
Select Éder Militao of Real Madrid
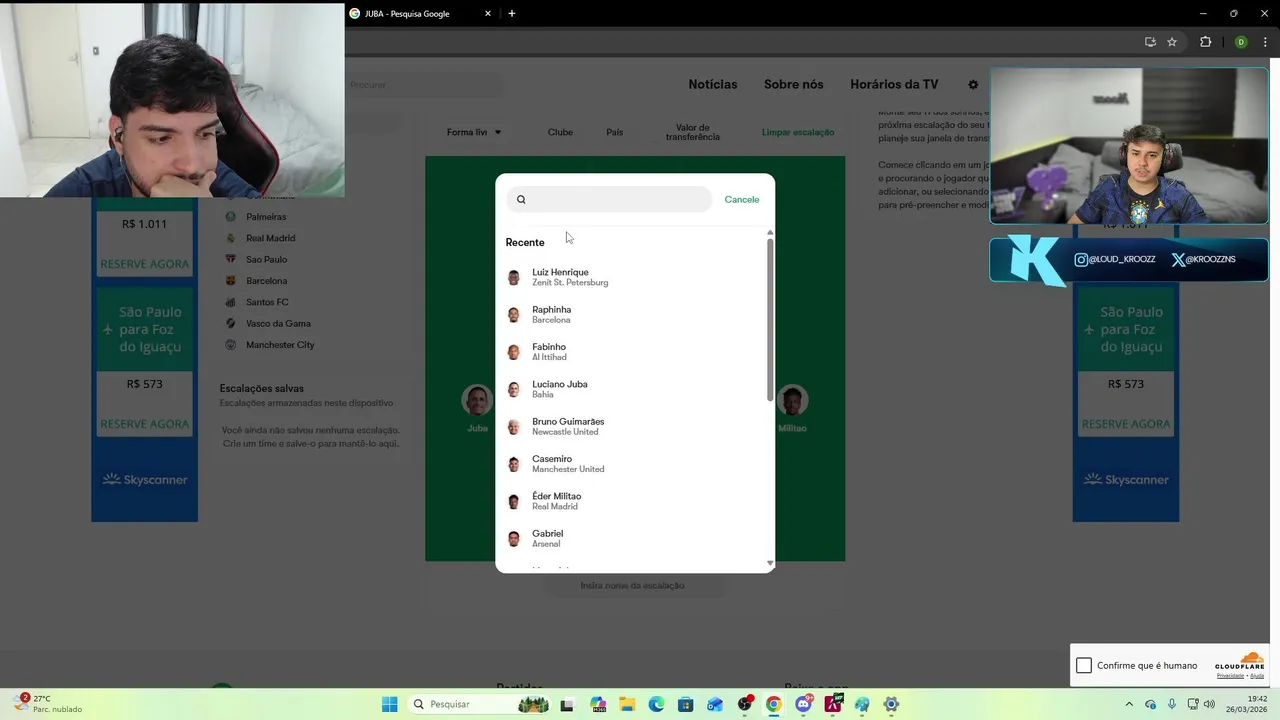635,501
